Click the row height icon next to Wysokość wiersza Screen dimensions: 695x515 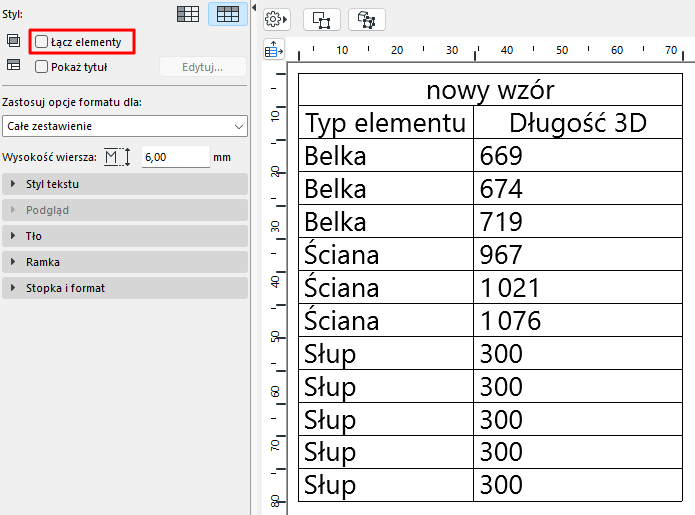pyautogui.click(x=117, y=157)
